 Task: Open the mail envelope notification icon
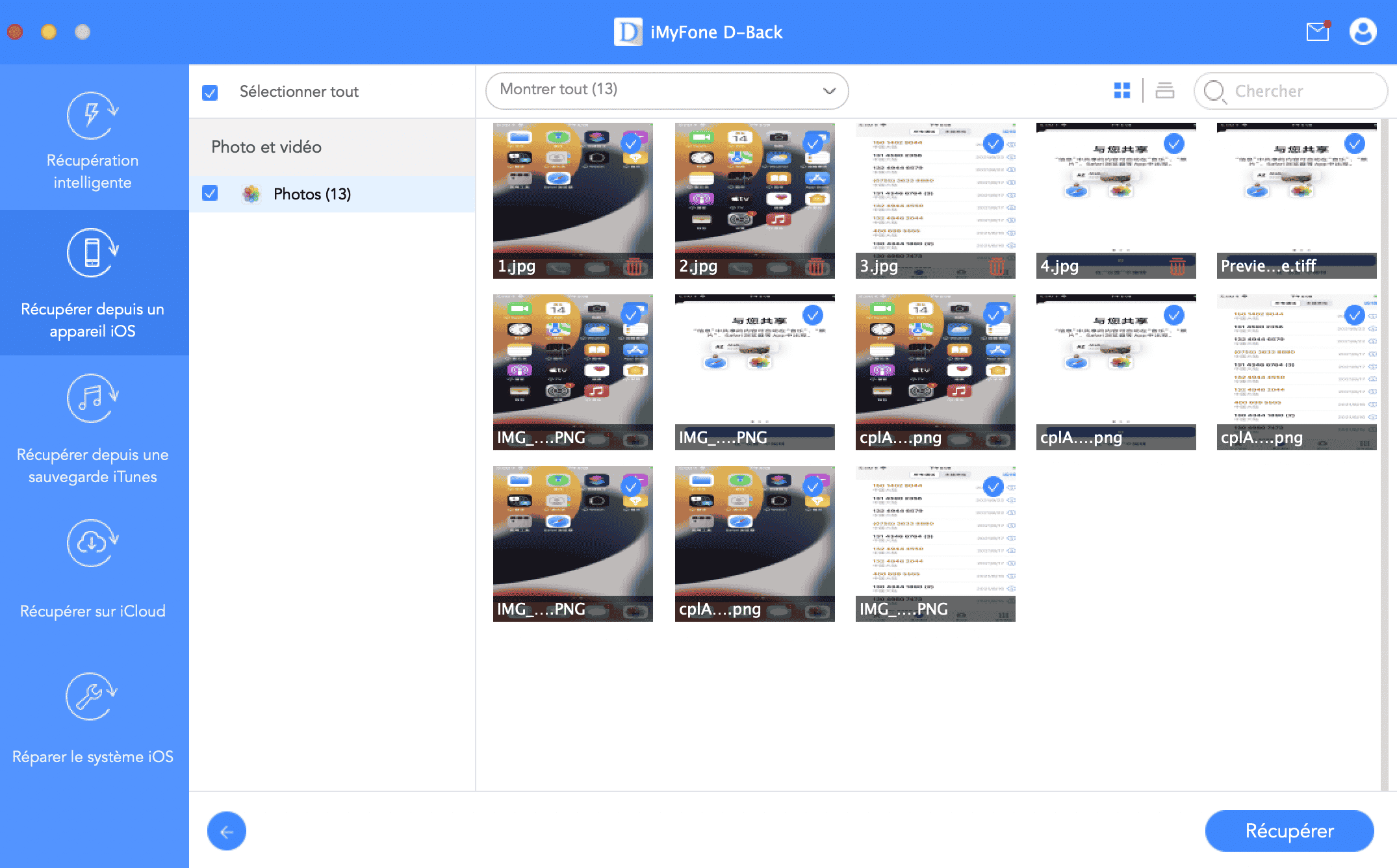pyautogui.click(x=1318, y=31)
